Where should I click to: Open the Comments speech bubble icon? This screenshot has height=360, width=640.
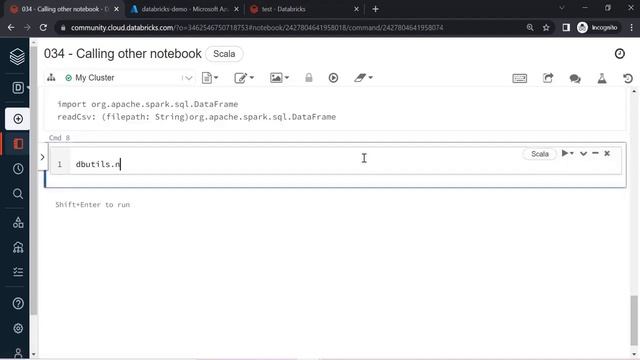pos(575,78)
